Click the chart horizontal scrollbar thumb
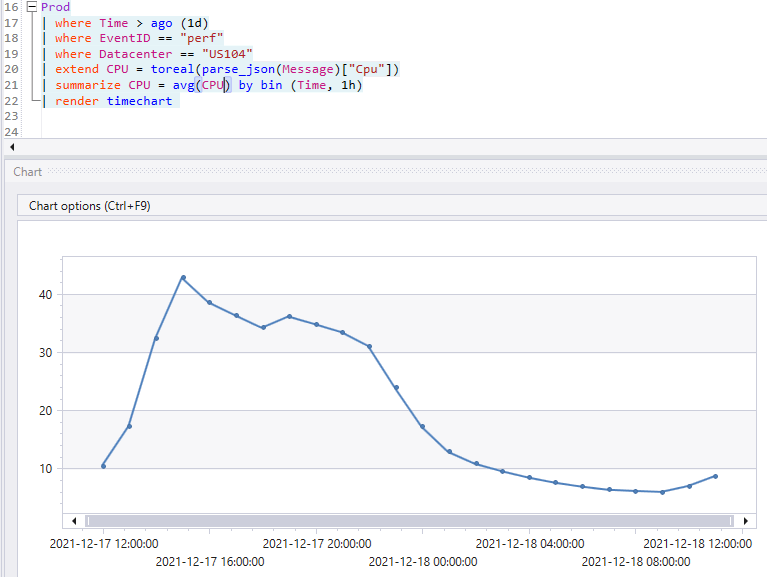 (x=410, y=521)
